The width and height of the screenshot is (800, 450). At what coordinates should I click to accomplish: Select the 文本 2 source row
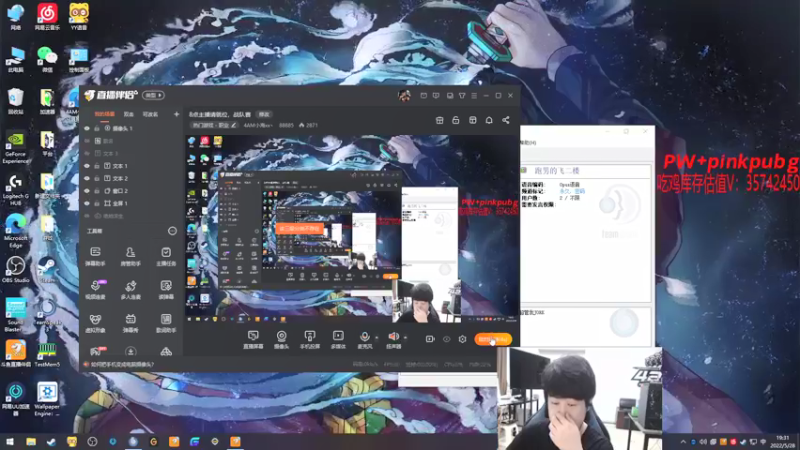pos(132,179)
